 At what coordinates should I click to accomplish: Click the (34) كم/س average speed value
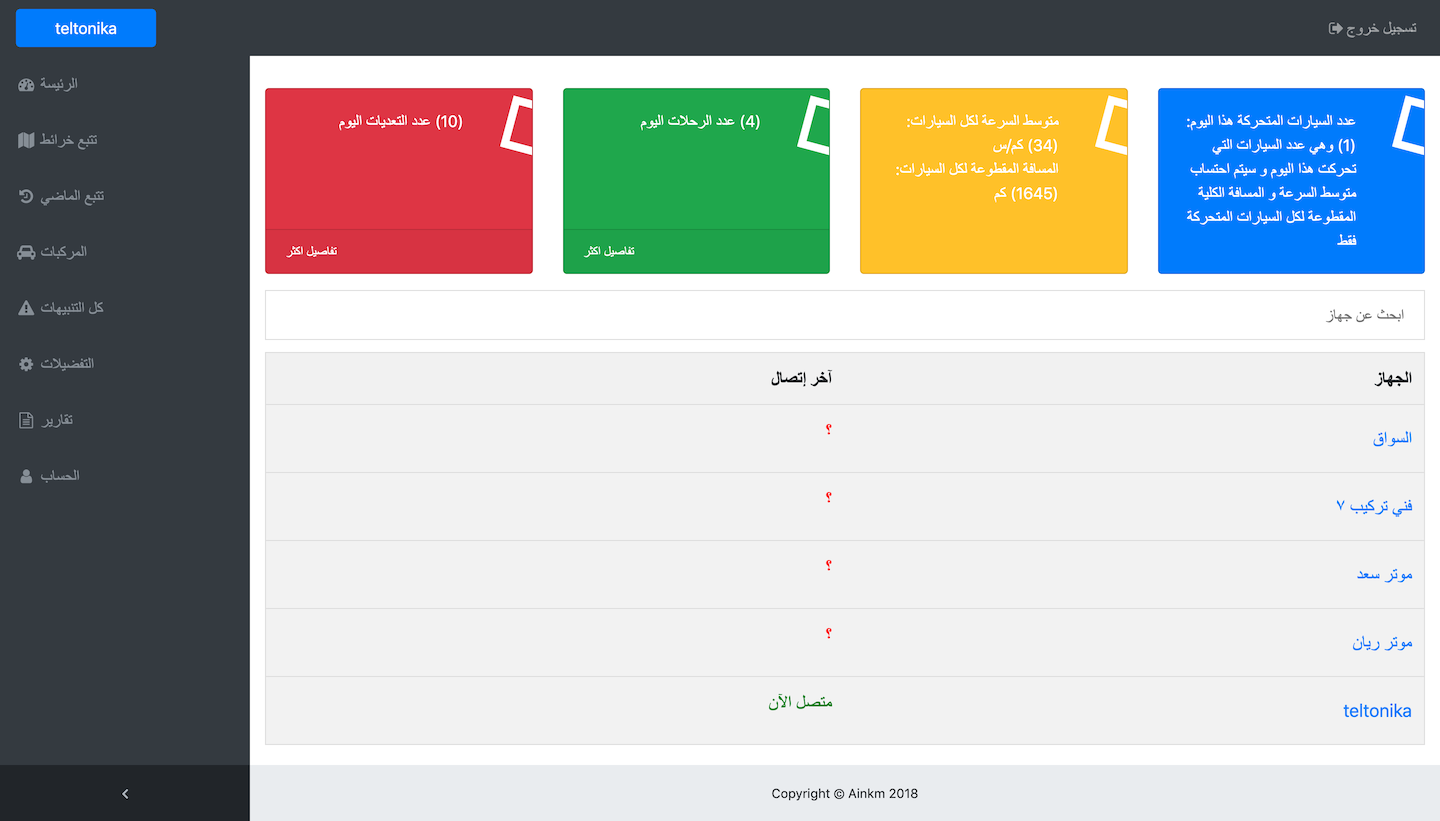point(1025,145)
